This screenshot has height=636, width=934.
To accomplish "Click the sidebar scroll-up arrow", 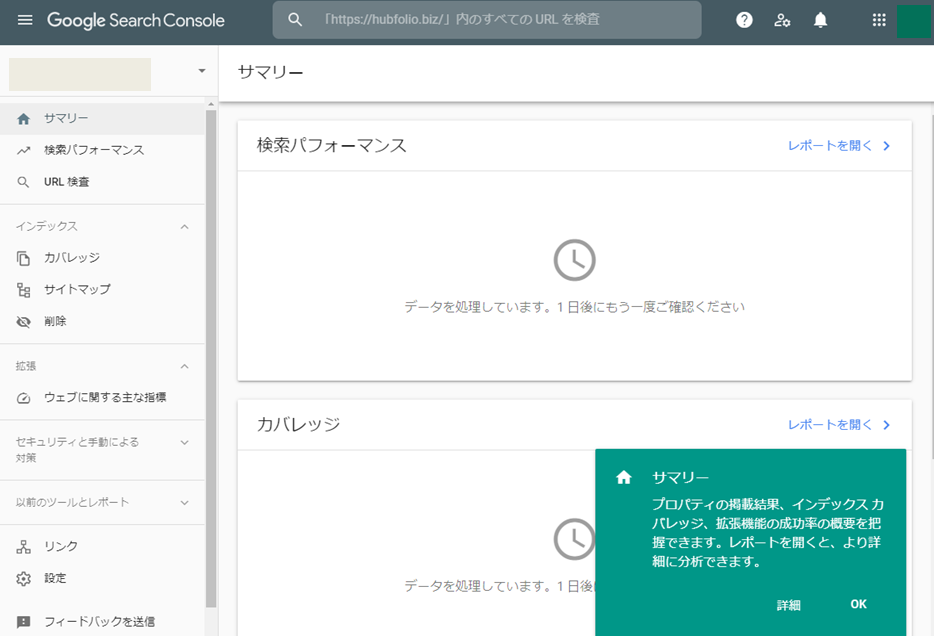I will [x=211, y=104].
